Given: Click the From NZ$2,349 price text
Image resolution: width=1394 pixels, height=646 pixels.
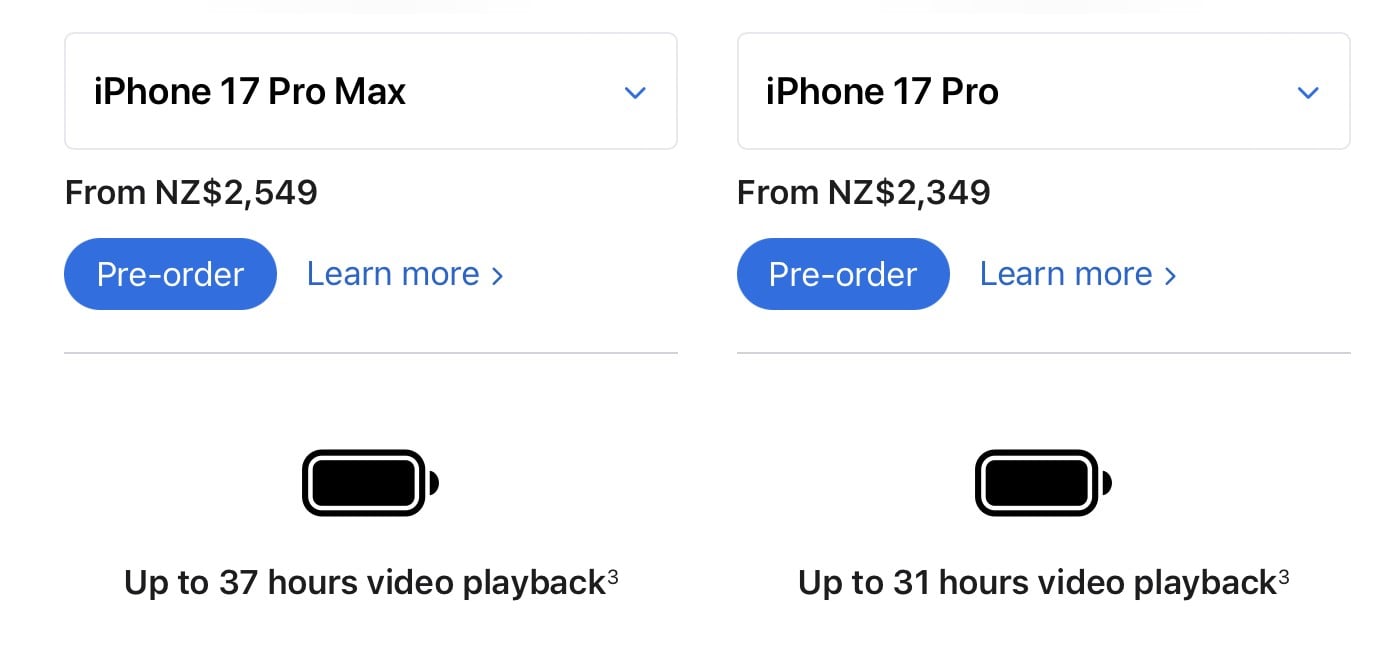Looking at the screenshot, I should 863,192.
